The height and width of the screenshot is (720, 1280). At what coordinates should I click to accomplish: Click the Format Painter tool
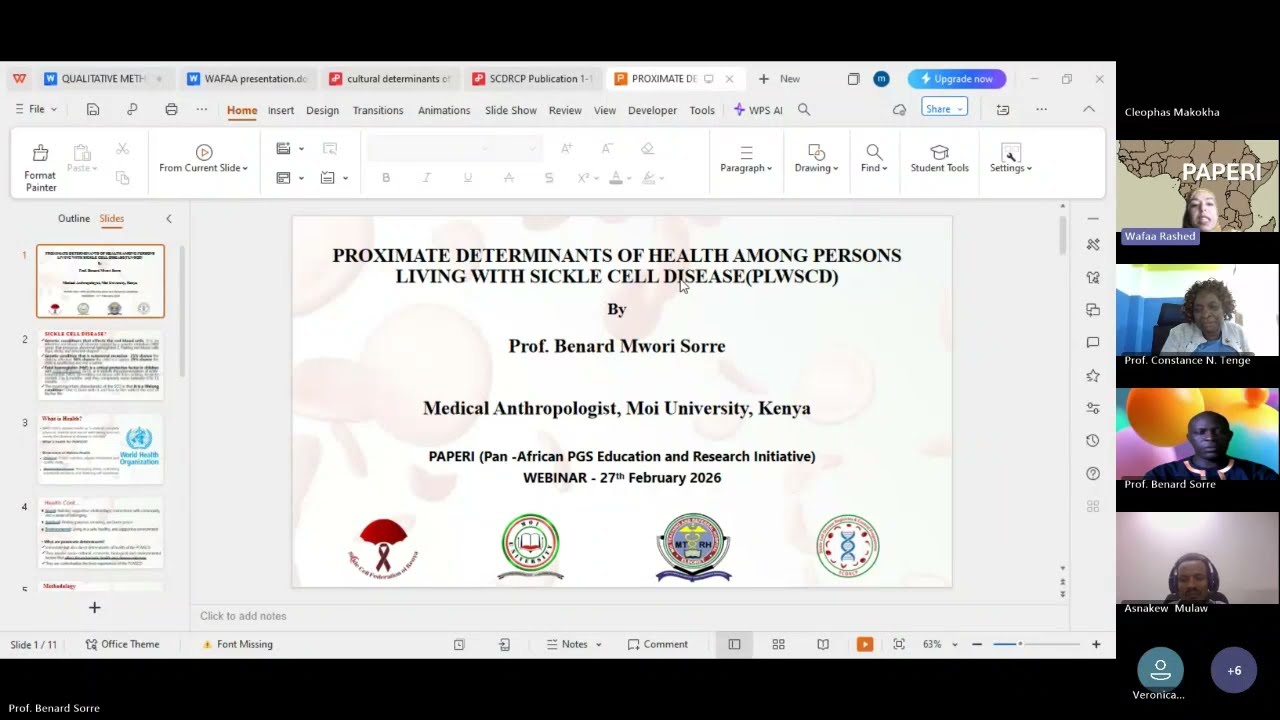coord(40,167)
